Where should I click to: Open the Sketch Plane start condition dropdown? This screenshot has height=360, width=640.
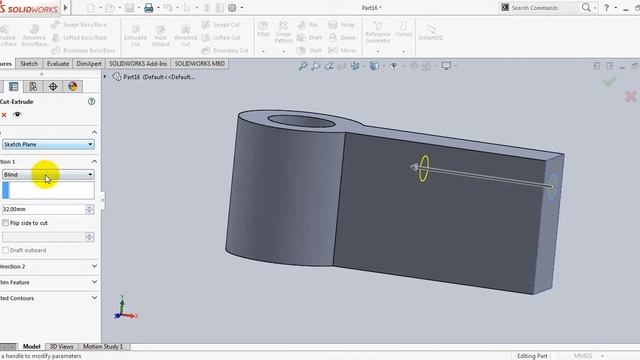(x=48, y=144)
